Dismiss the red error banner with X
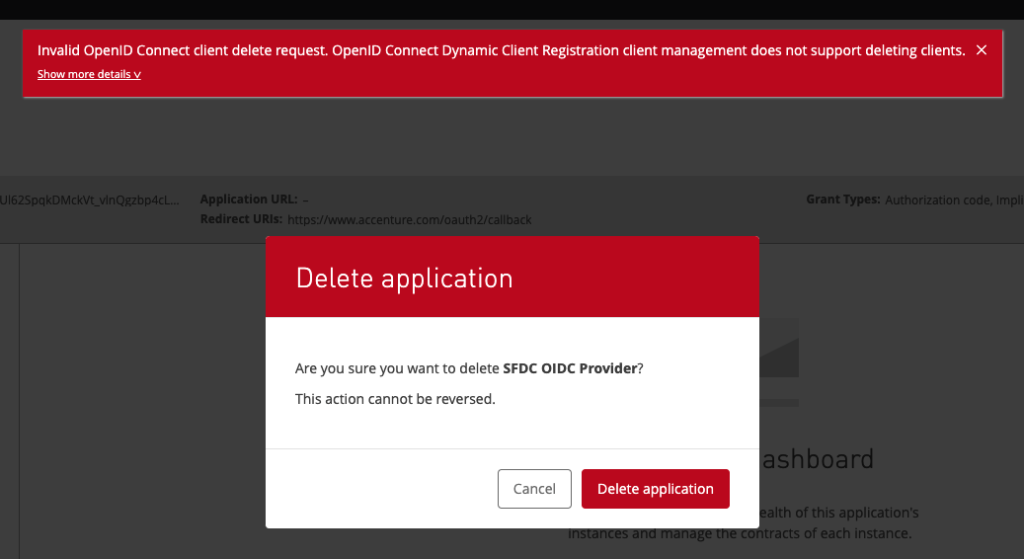This screenshot has height=559, width=1024. point(981,50)
